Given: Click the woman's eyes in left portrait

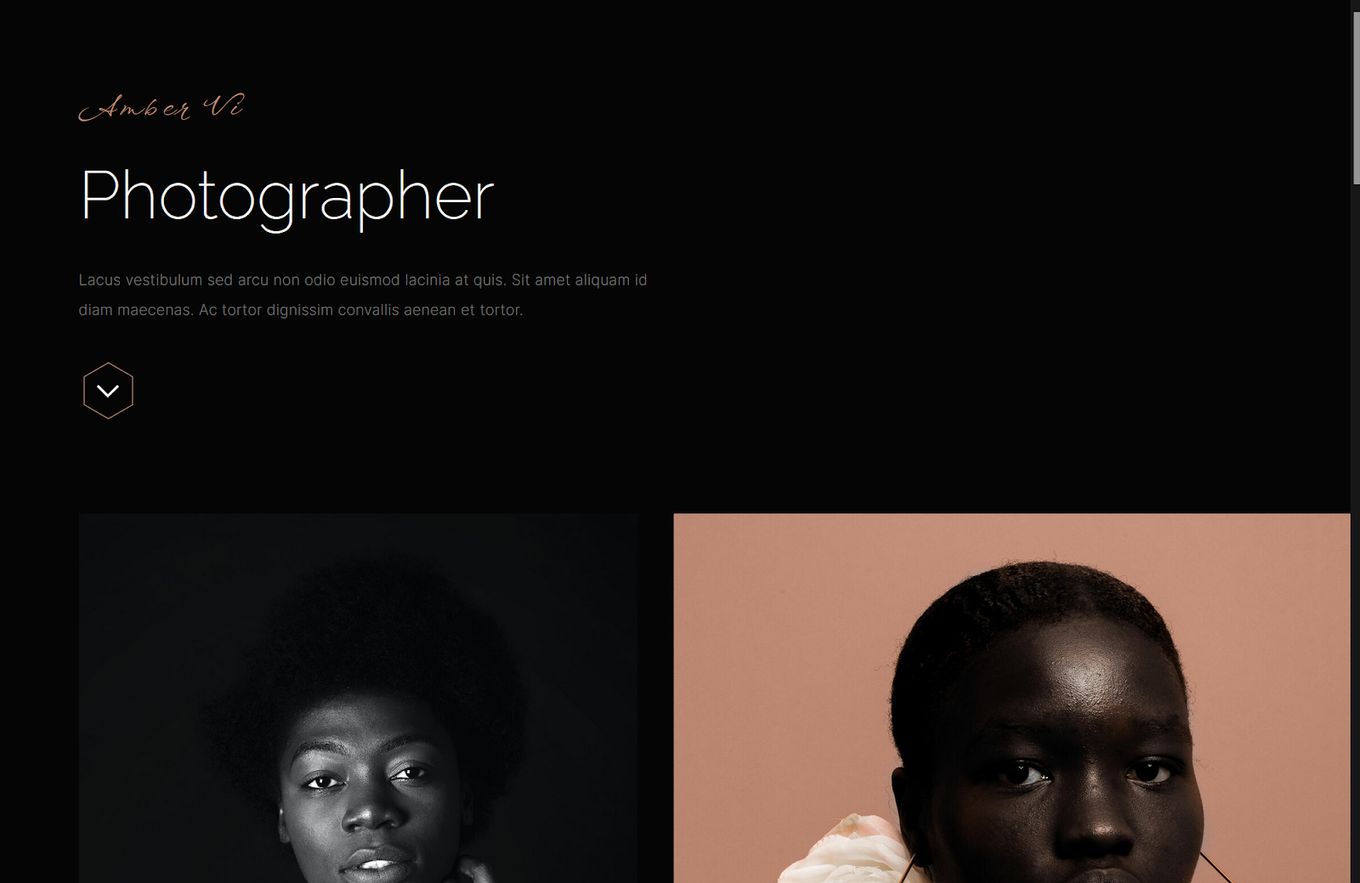Looking at the screenshot, I should point(364,777).
